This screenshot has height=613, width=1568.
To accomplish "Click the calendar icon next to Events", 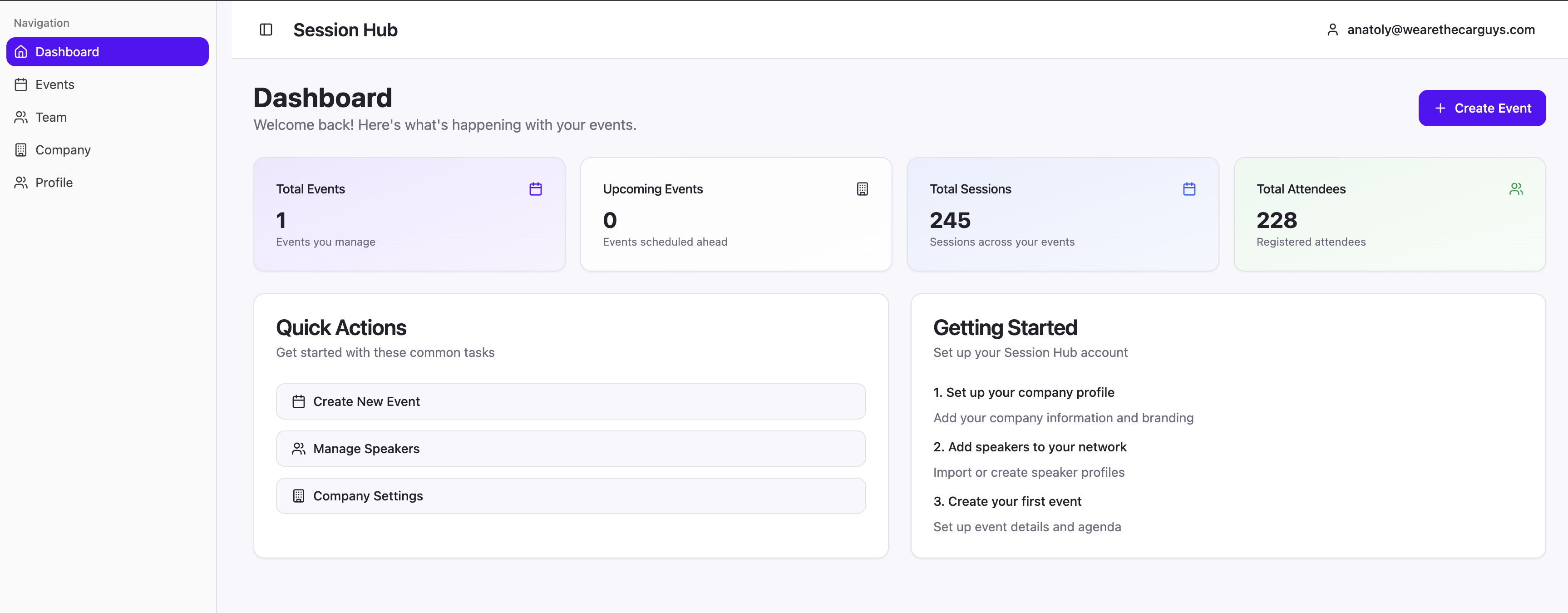I will click(21, 84).
